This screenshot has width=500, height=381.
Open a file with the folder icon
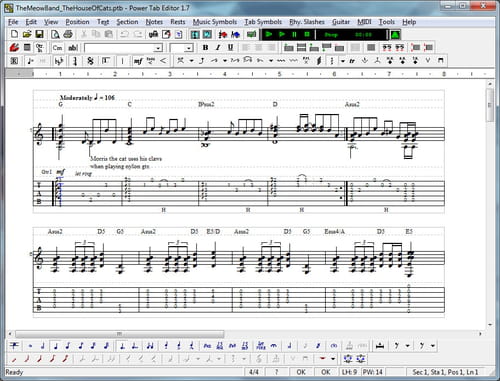[27, 34]
